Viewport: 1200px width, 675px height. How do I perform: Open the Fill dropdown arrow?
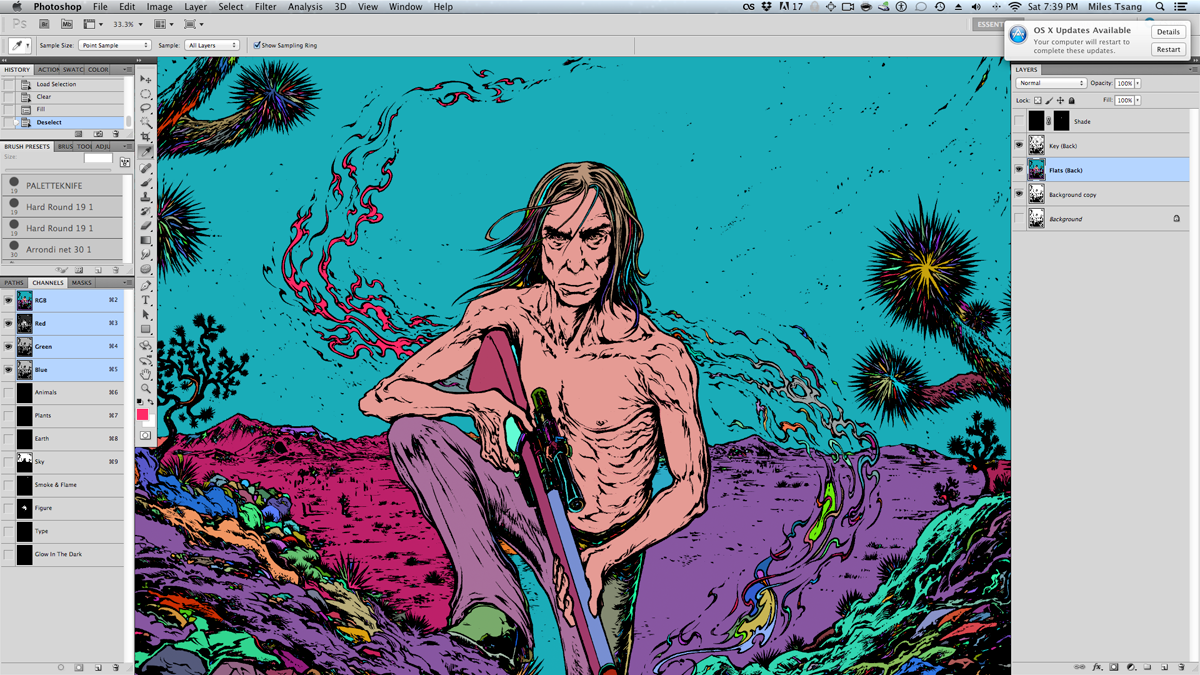pyautogui.click(x=1138, y=100)
